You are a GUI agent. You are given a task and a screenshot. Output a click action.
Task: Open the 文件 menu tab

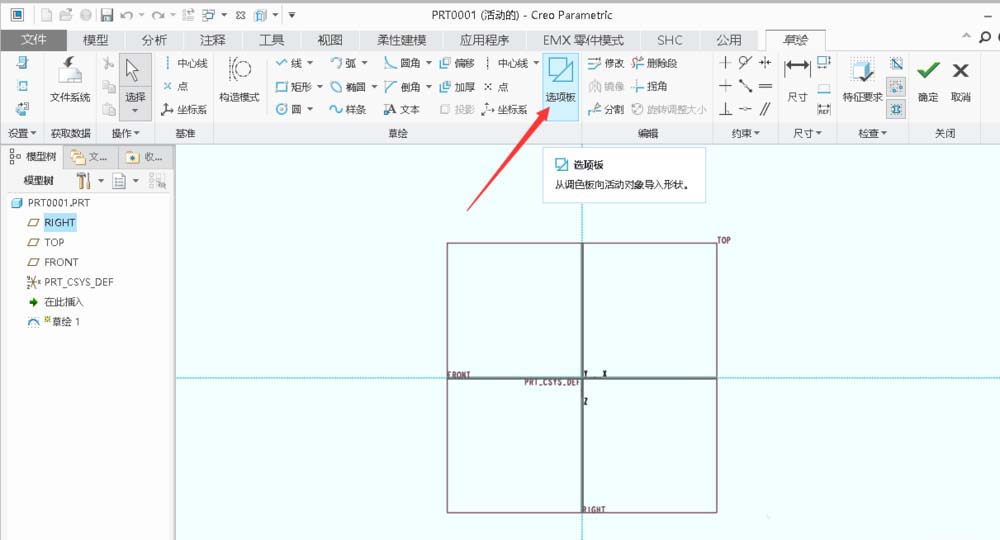[34, 40]
